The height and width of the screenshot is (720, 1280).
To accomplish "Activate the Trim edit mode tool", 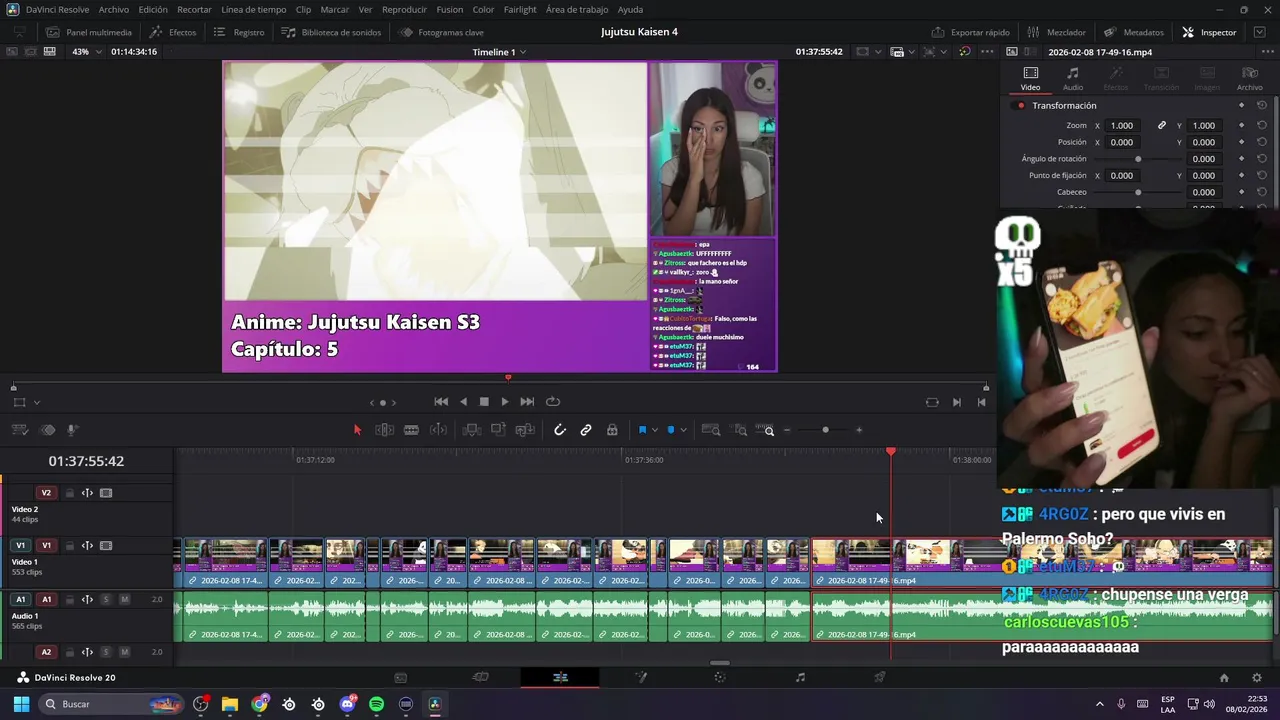I will tap(384, 430).
